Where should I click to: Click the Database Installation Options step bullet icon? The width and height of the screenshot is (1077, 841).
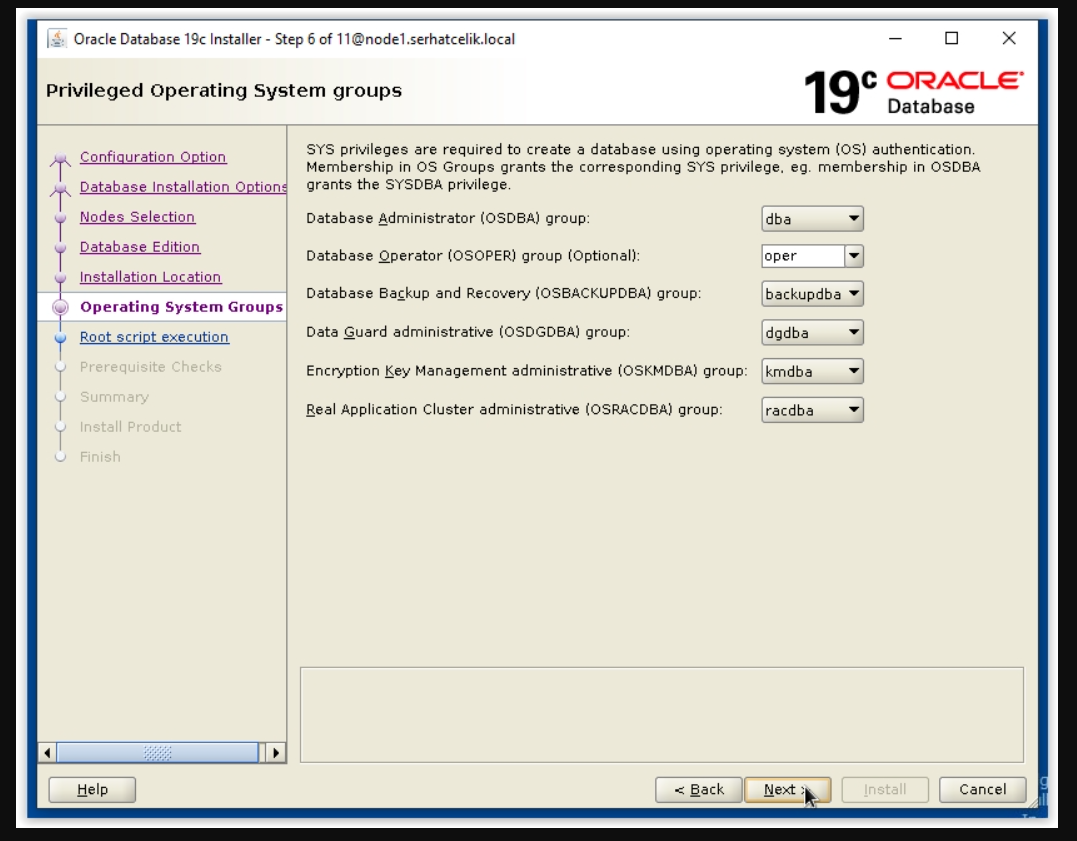pos(60,188)
